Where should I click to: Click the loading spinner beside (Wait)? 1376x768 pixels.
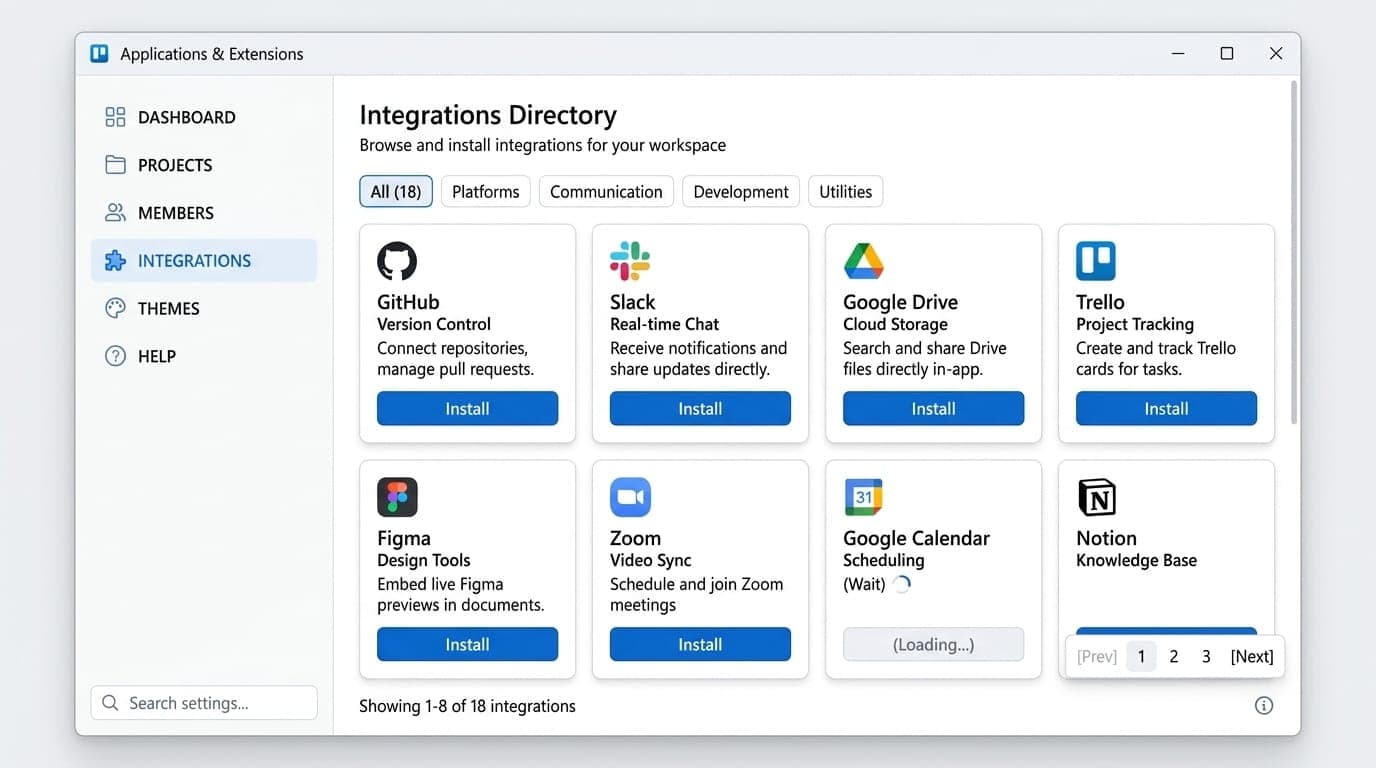click(902, 585)
